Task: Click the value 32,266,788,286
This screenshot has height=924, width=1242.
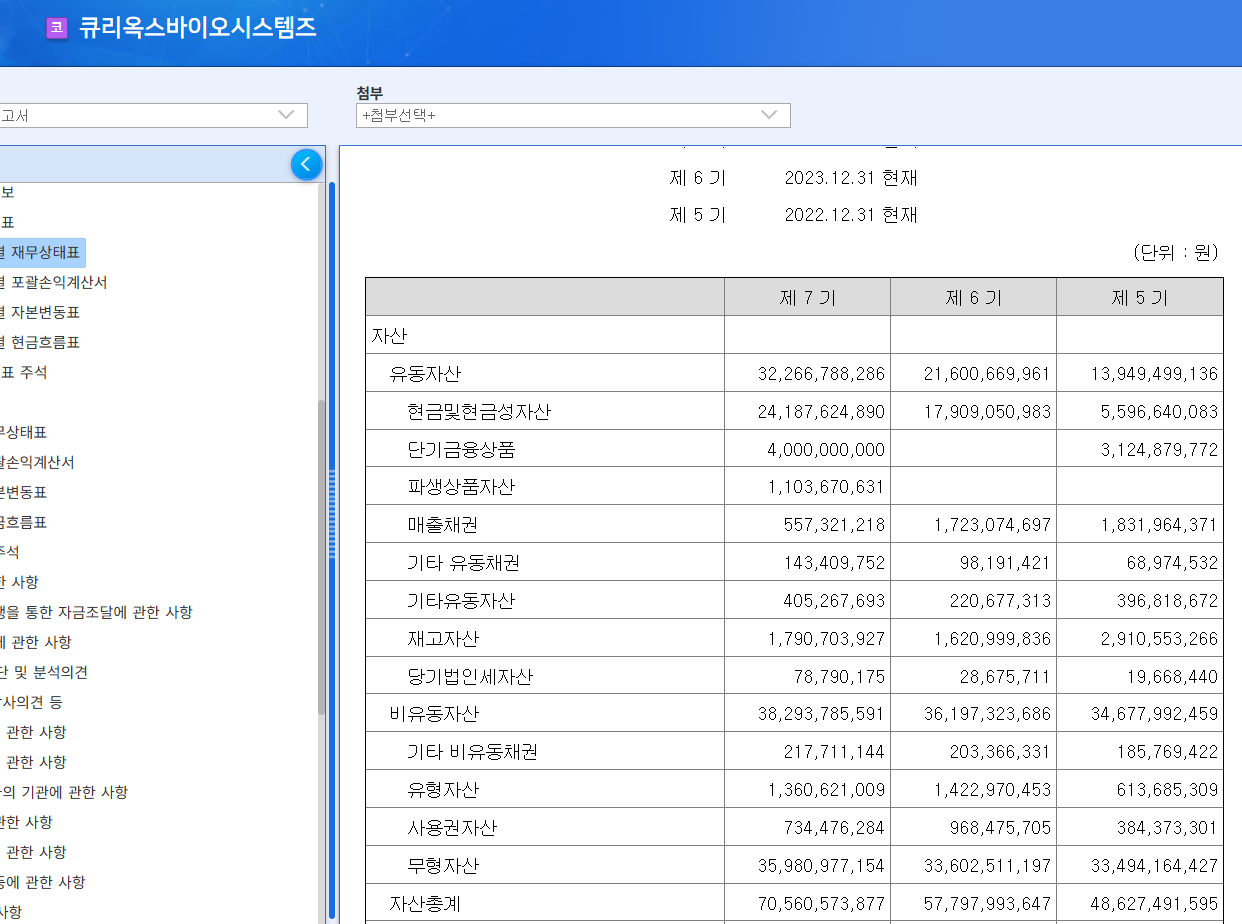Action: 822,374
